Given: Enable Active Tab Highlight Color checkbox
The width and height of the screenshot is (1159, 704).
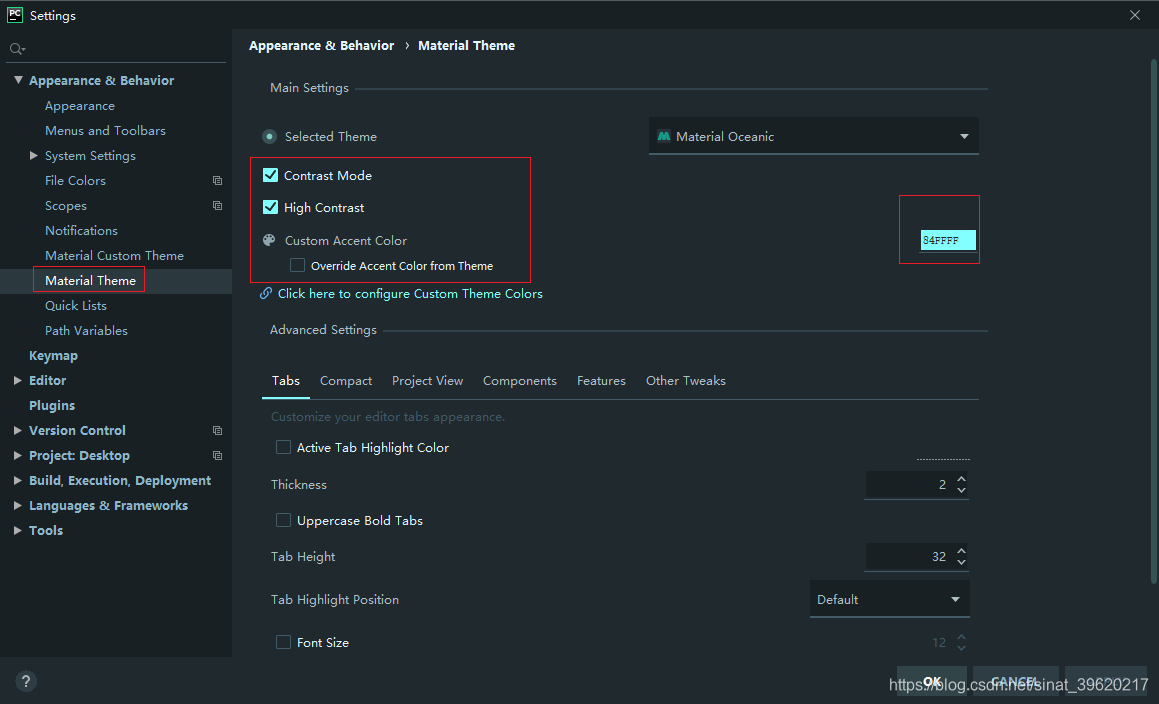Looking at the screenshot, I should pyautogui.click(x=283, y=447).
